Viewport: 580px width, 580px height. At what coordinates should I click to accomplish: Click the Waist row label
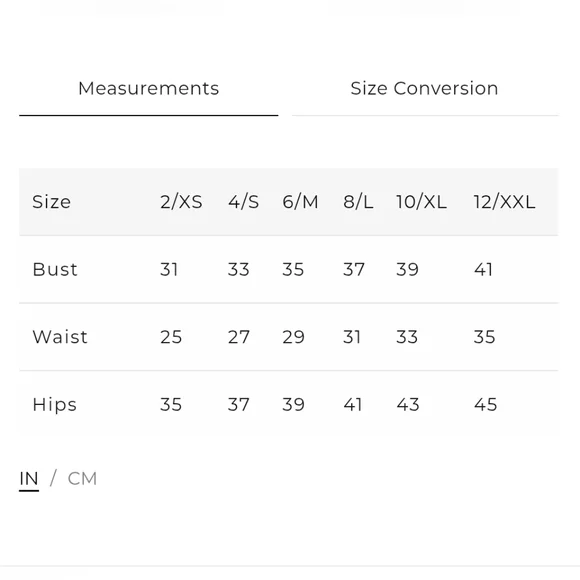[x=60, y=337]
